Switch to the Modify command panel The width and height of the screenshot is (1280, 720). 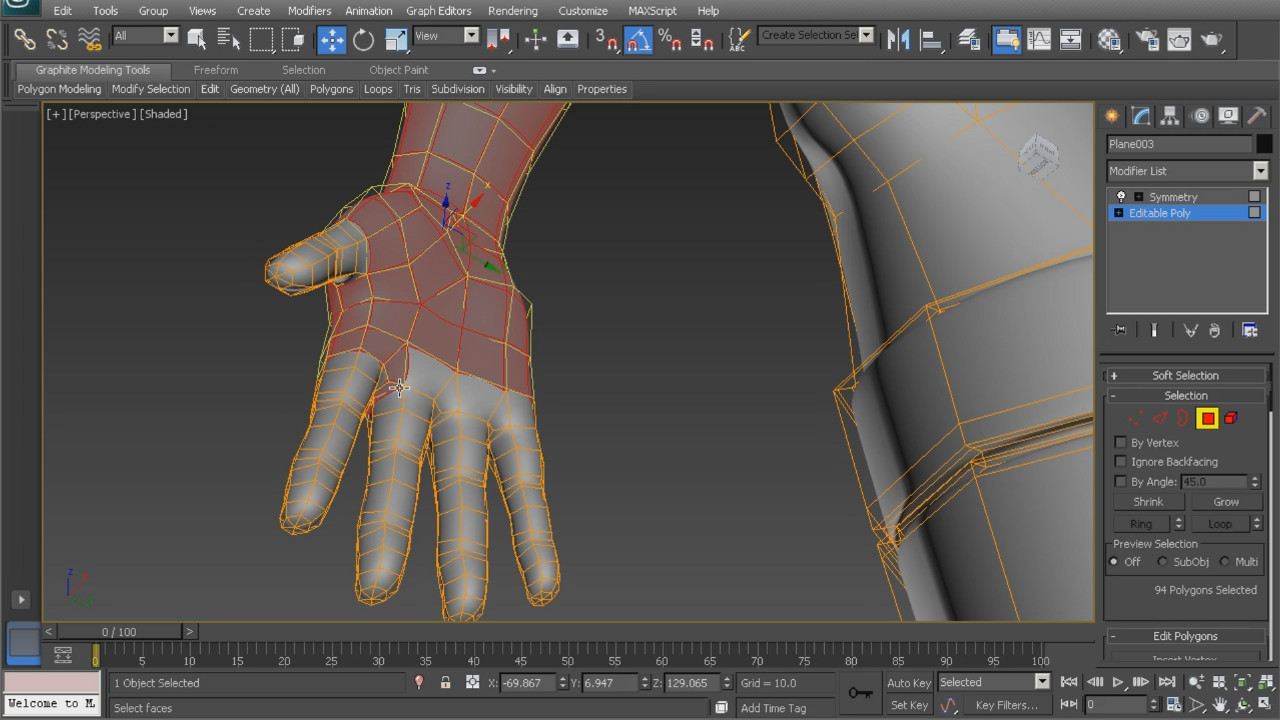click(1140, 115)
